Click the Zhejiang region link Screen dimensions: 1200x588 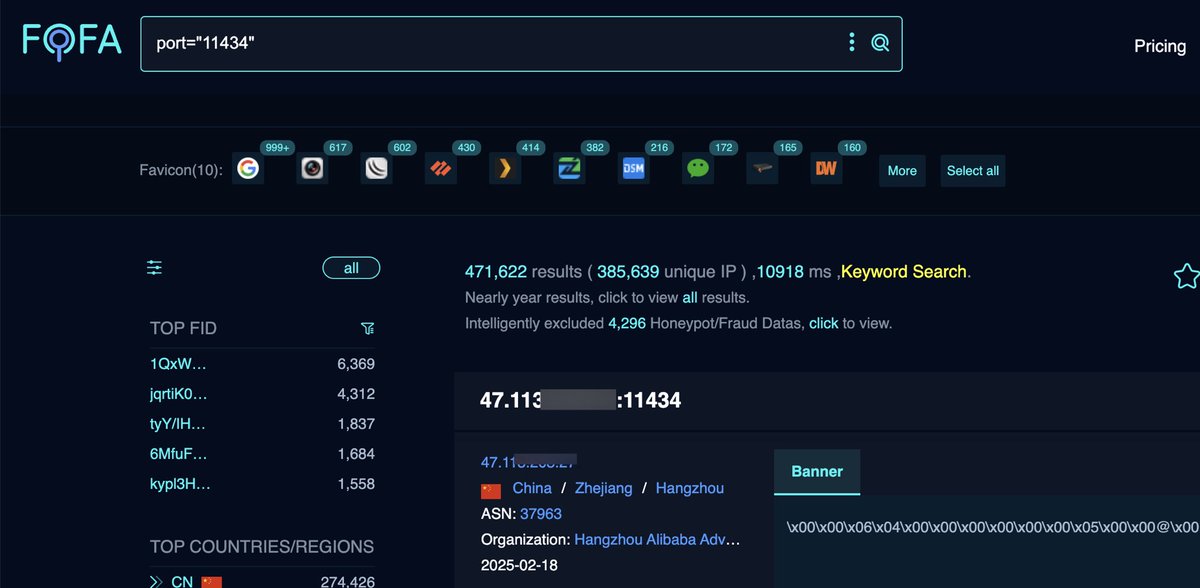click(603, 488)
